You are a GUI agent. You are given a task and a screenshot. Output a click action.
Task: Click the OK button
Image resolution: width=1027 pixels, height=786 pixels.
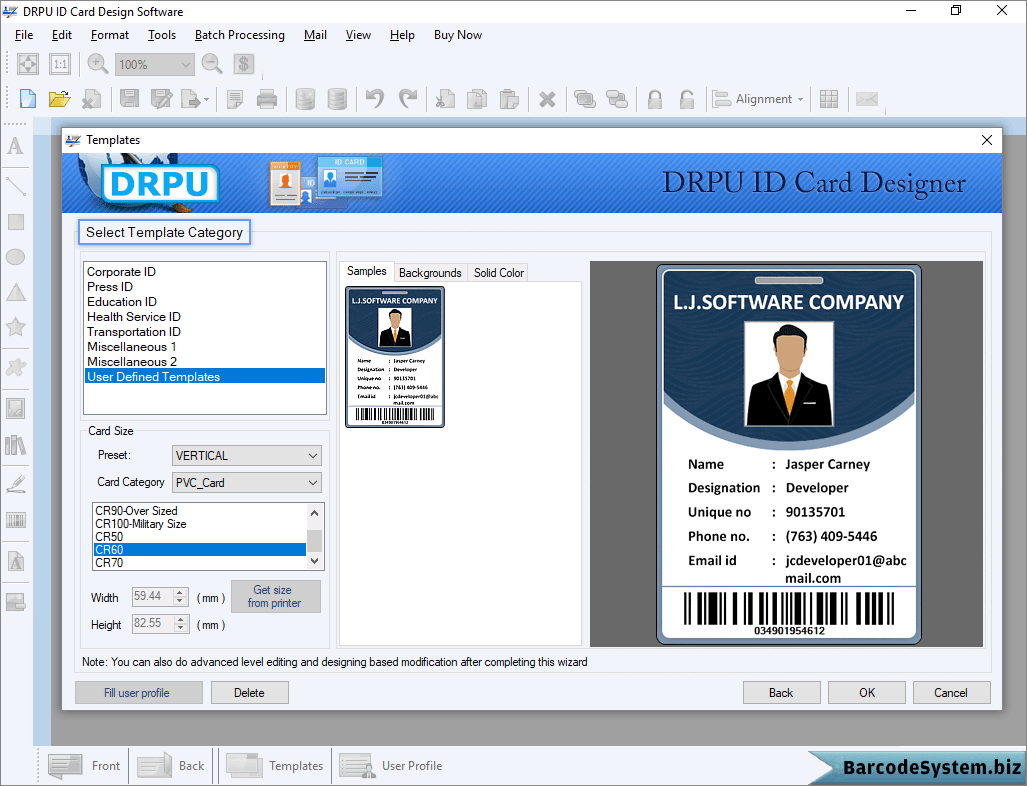867,692
